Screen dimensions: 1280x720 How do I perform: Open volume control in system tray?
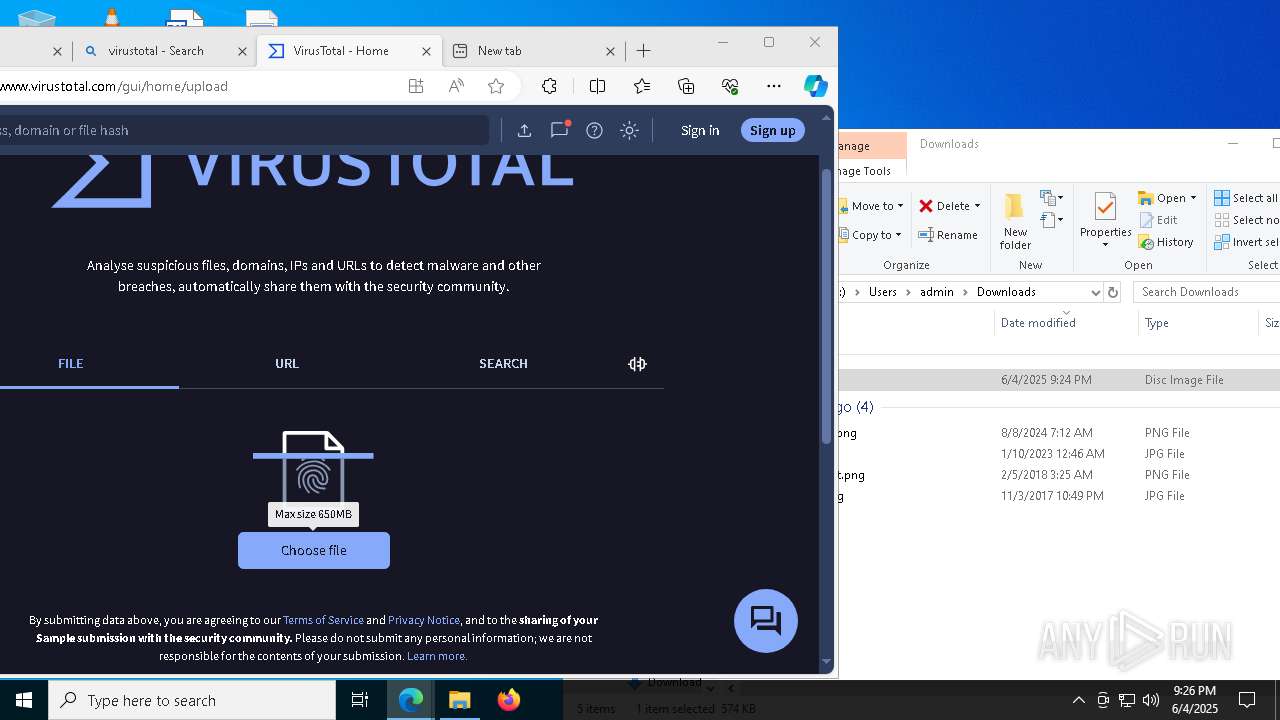[x=1151, y=700]
